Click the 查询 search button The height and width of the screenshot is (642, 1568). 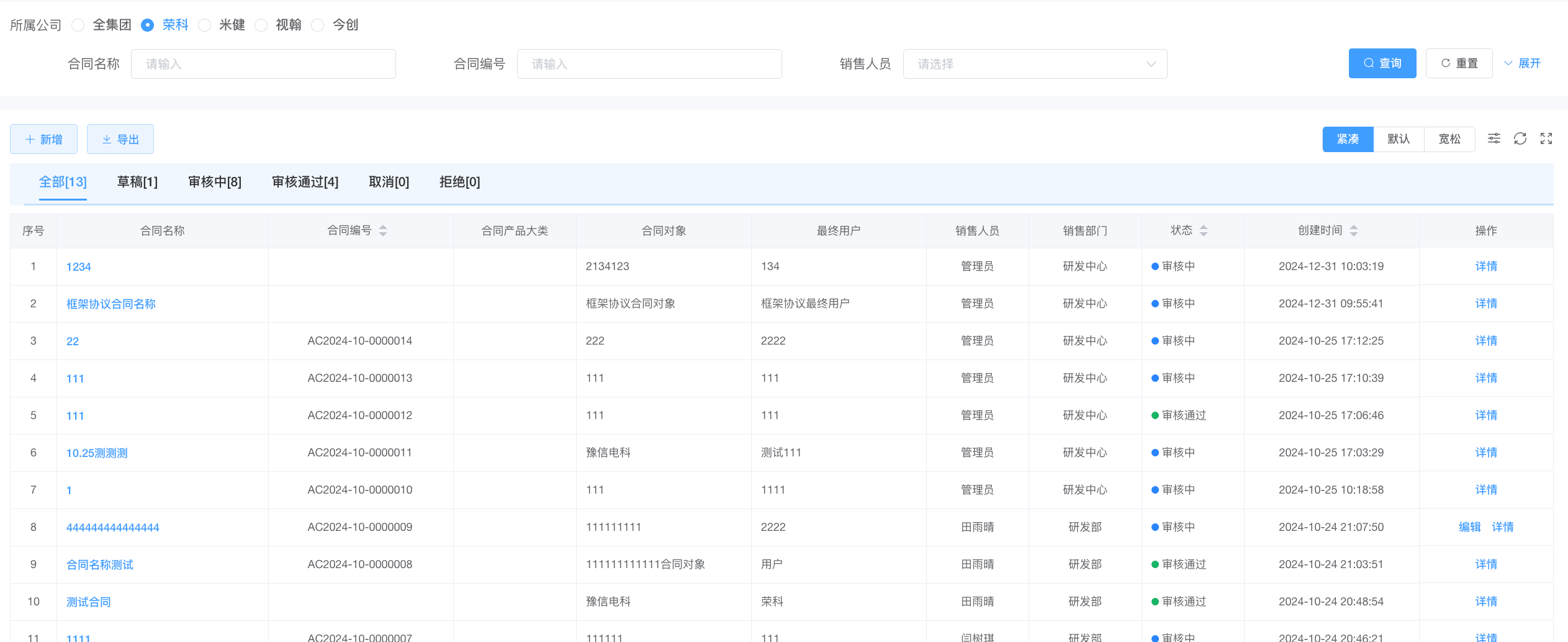coord(1382,63)
